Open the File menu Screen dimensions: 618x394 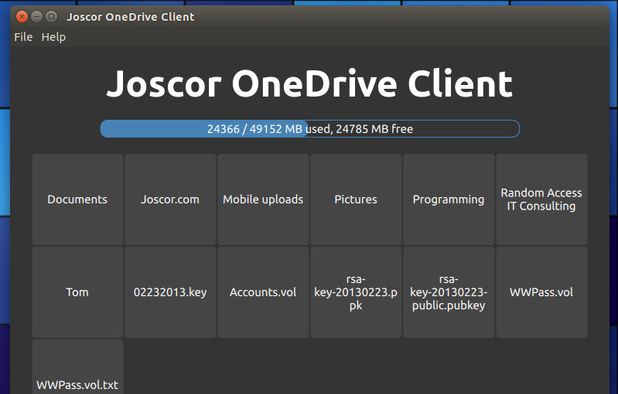(x=23, y=37)
